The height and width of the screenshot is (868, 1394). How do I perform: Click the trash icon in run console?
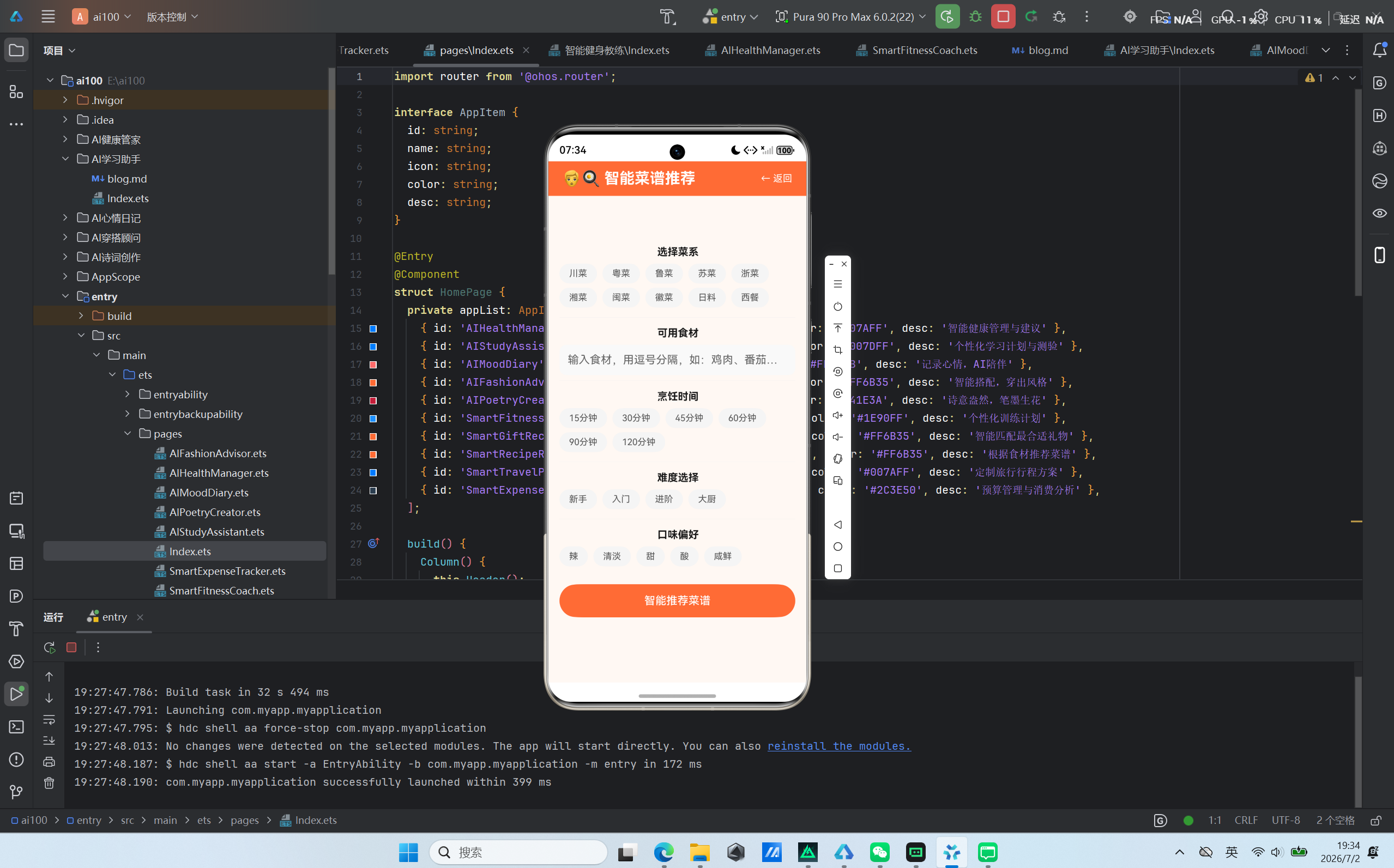[49, 782]
